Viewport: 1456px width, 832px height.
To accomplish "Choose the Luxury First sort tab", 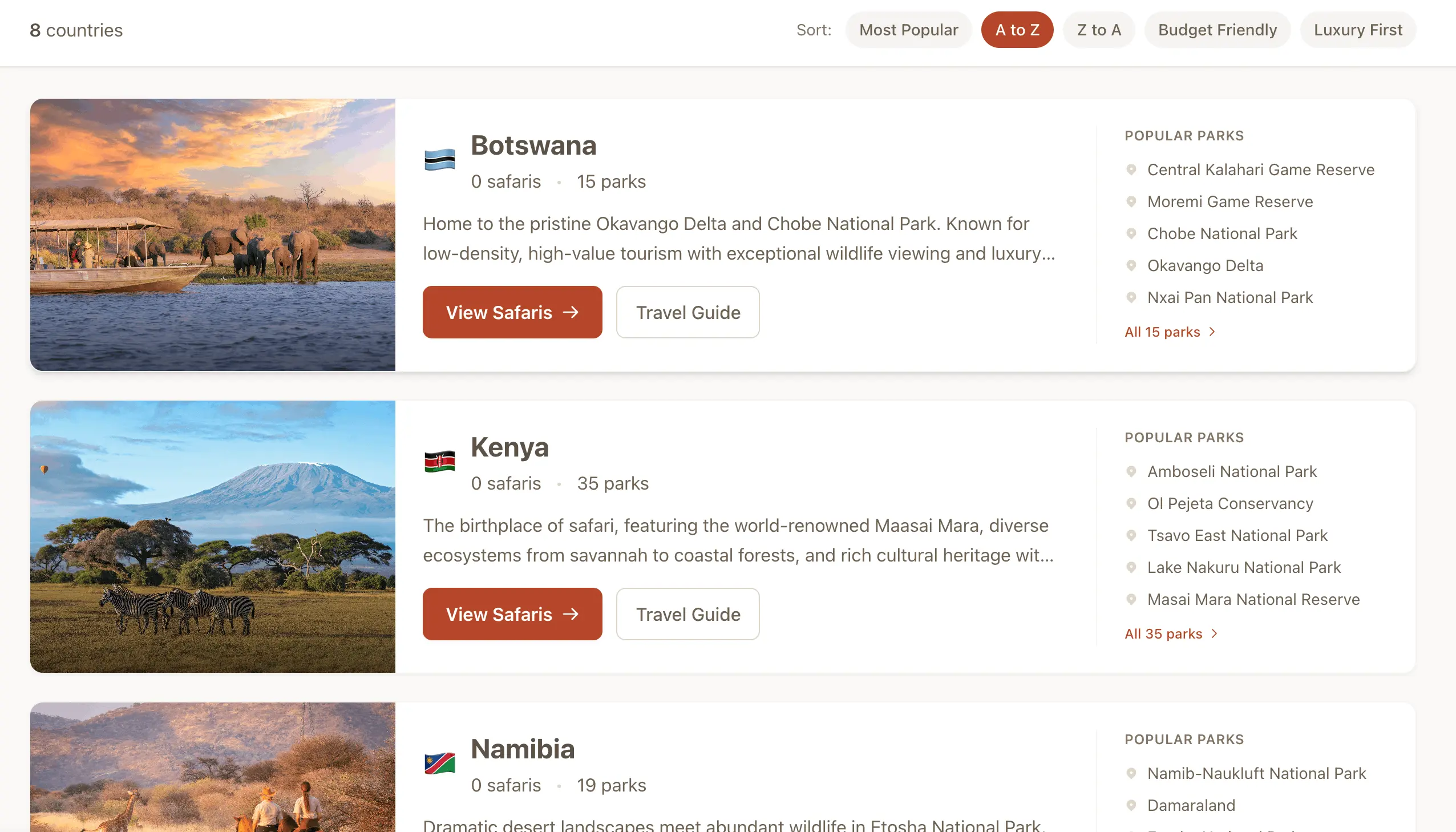I will point(1358,30).
